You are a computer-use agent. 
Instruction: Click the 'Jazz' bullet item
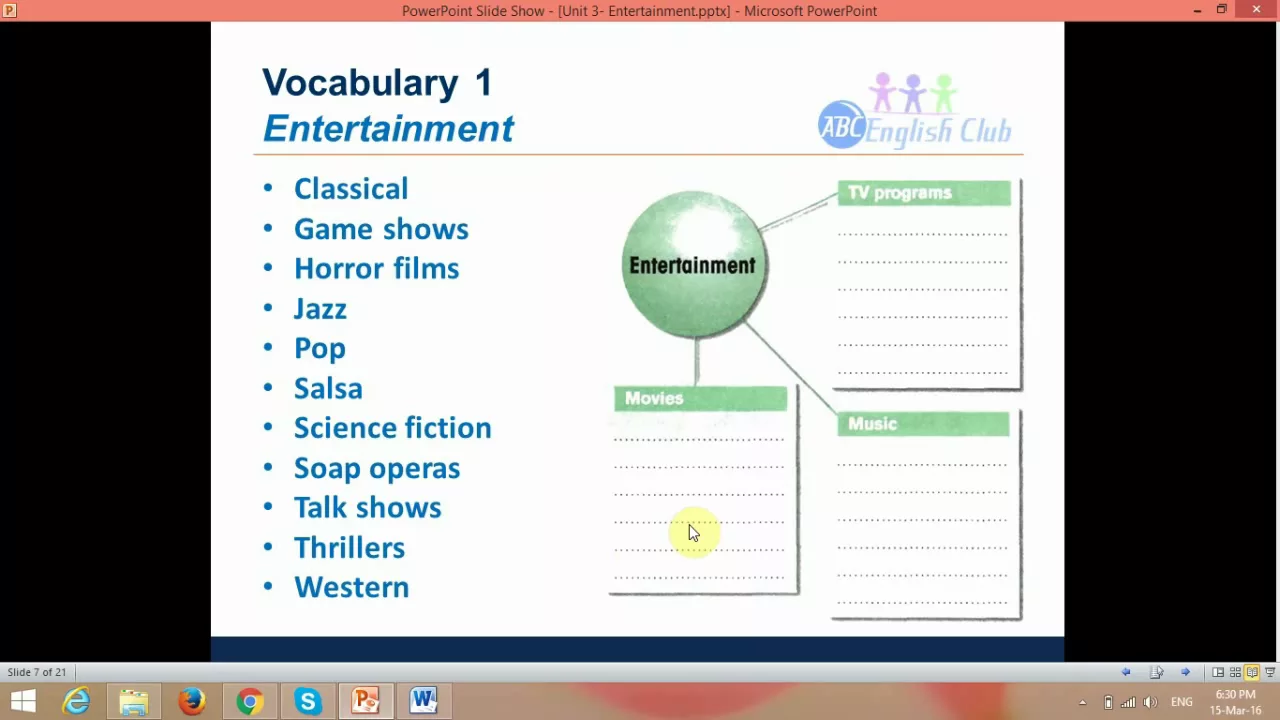coord(320,309)
